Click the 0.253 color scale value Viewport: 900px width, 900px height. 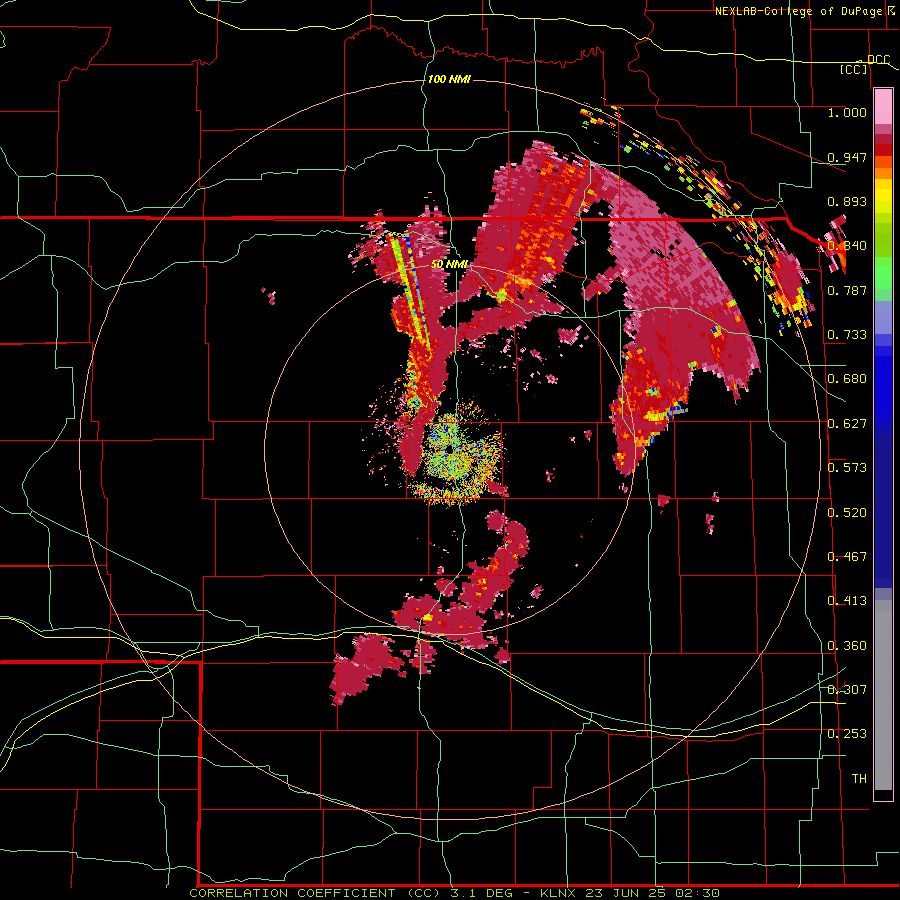point(847,734)
